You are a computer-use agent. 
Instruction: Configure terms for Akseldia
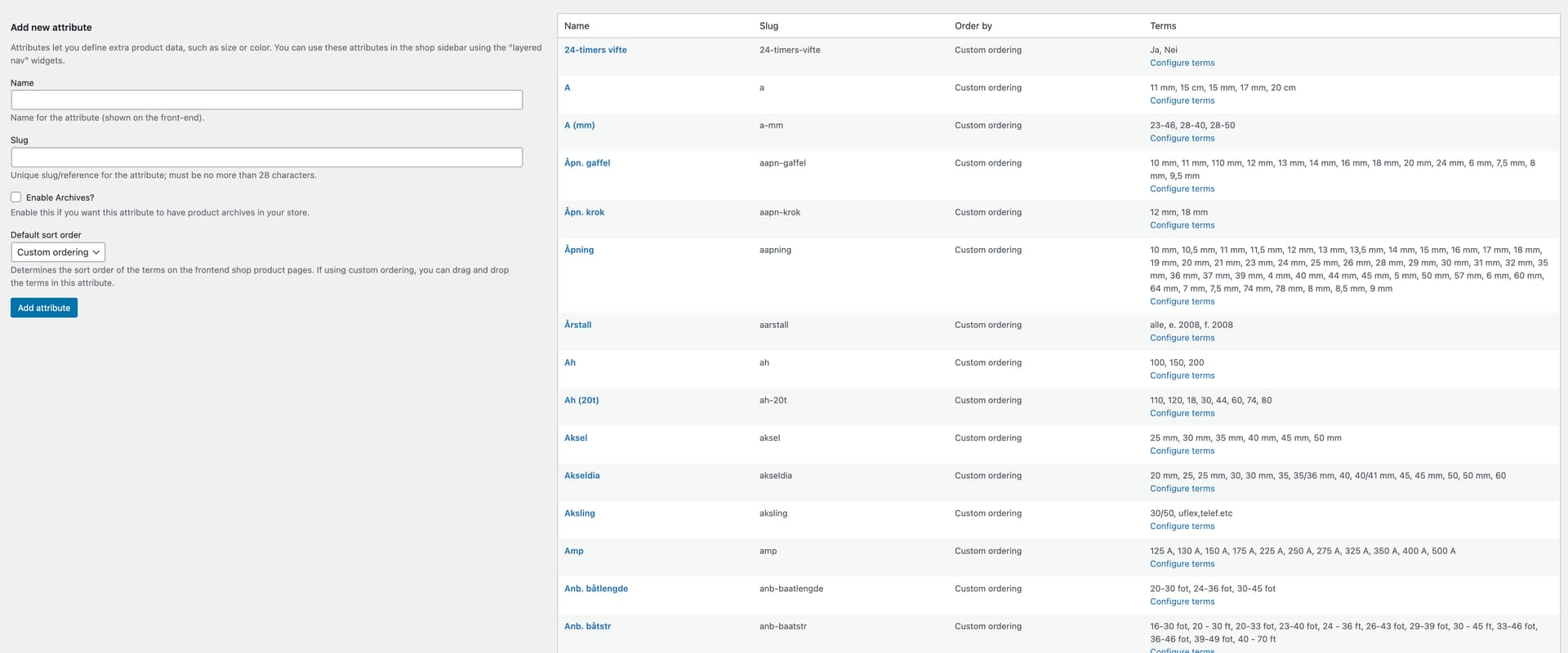[1182, 488]
